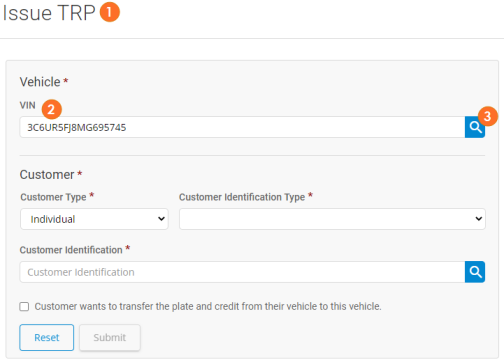Focus the VIN input field

click(242, 127)
